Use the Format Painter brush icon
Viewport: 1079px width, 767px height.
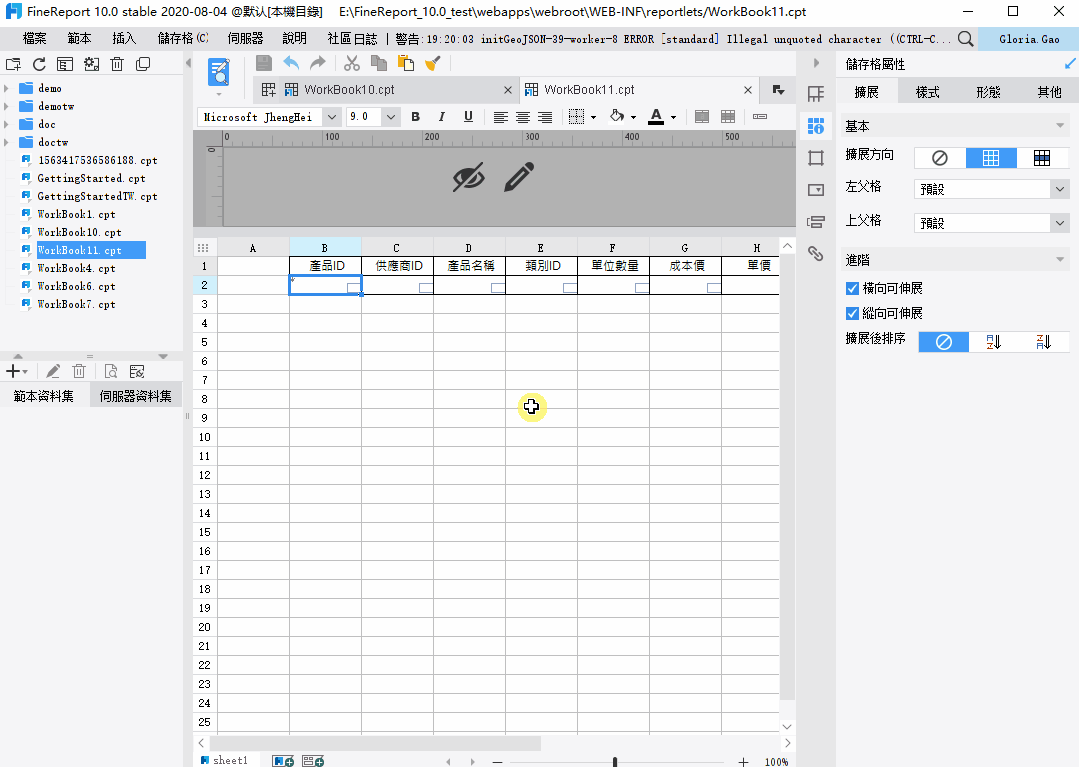[433, 62]
